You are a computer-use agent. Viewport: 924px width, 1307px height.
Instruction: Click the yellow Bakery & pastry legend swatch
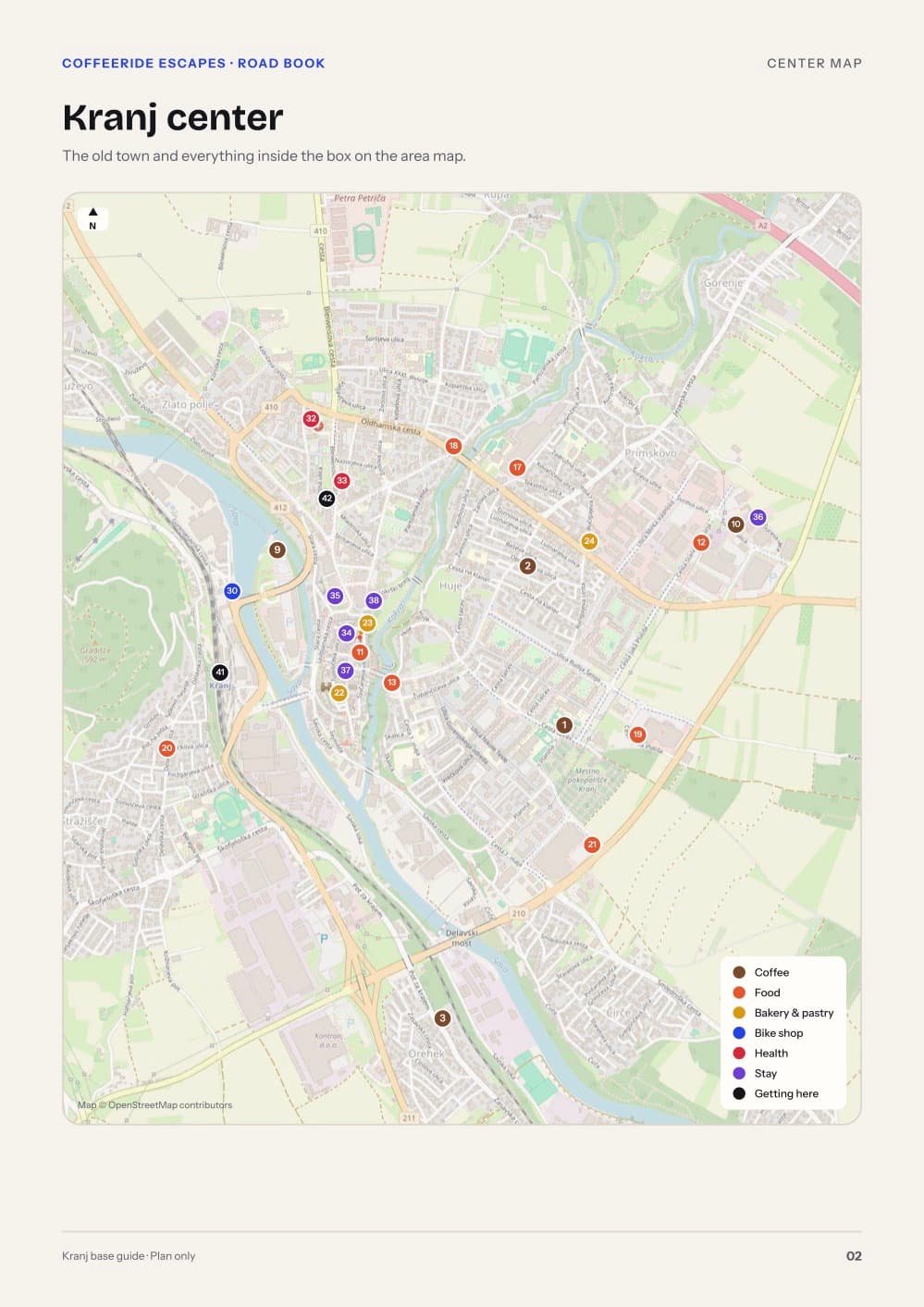(x=739, y=1013)
